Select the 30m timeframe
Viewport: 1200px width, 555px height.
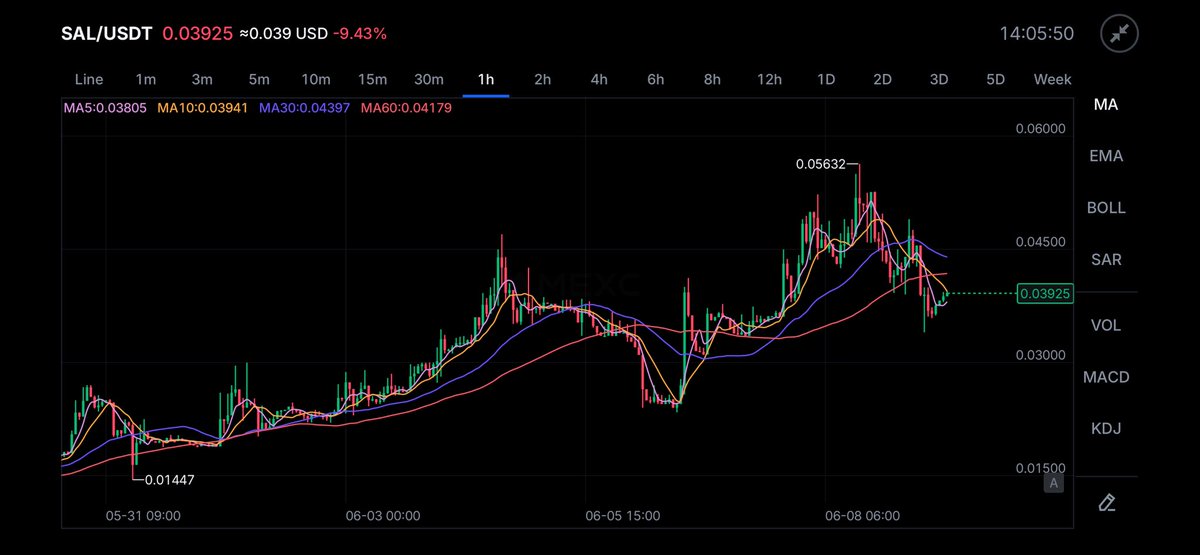(x=429, y=79)
